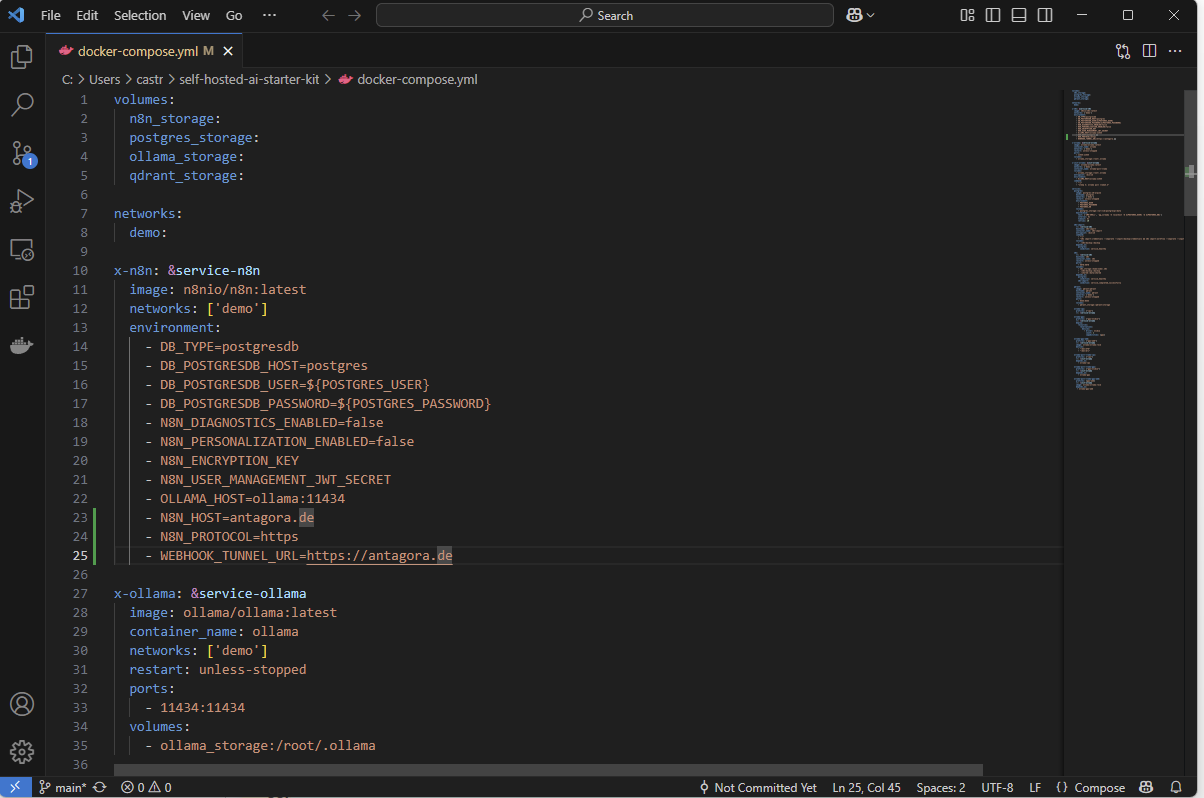This screenshot has height=798, width=1204.
Task: Expand the hidden menus ellipsis in menu bar
Action: (x=269, y=15)
